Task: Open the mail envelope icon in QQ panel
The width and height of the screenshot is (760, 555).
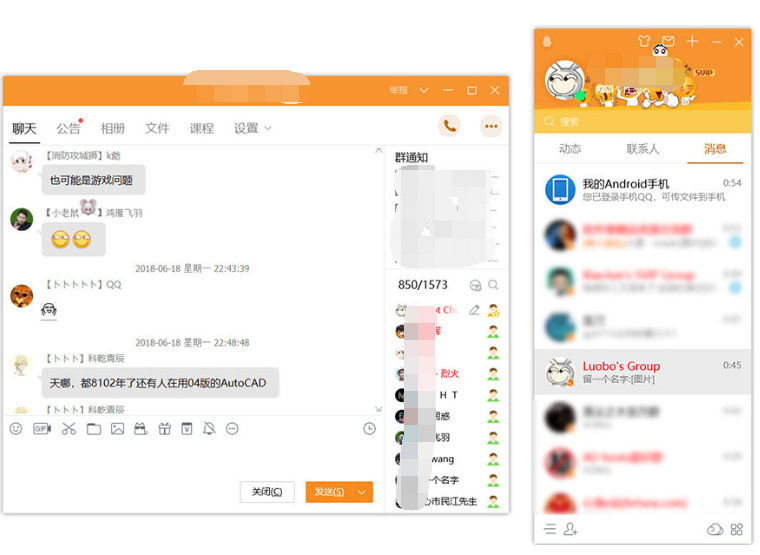Action: coord(668,41)
